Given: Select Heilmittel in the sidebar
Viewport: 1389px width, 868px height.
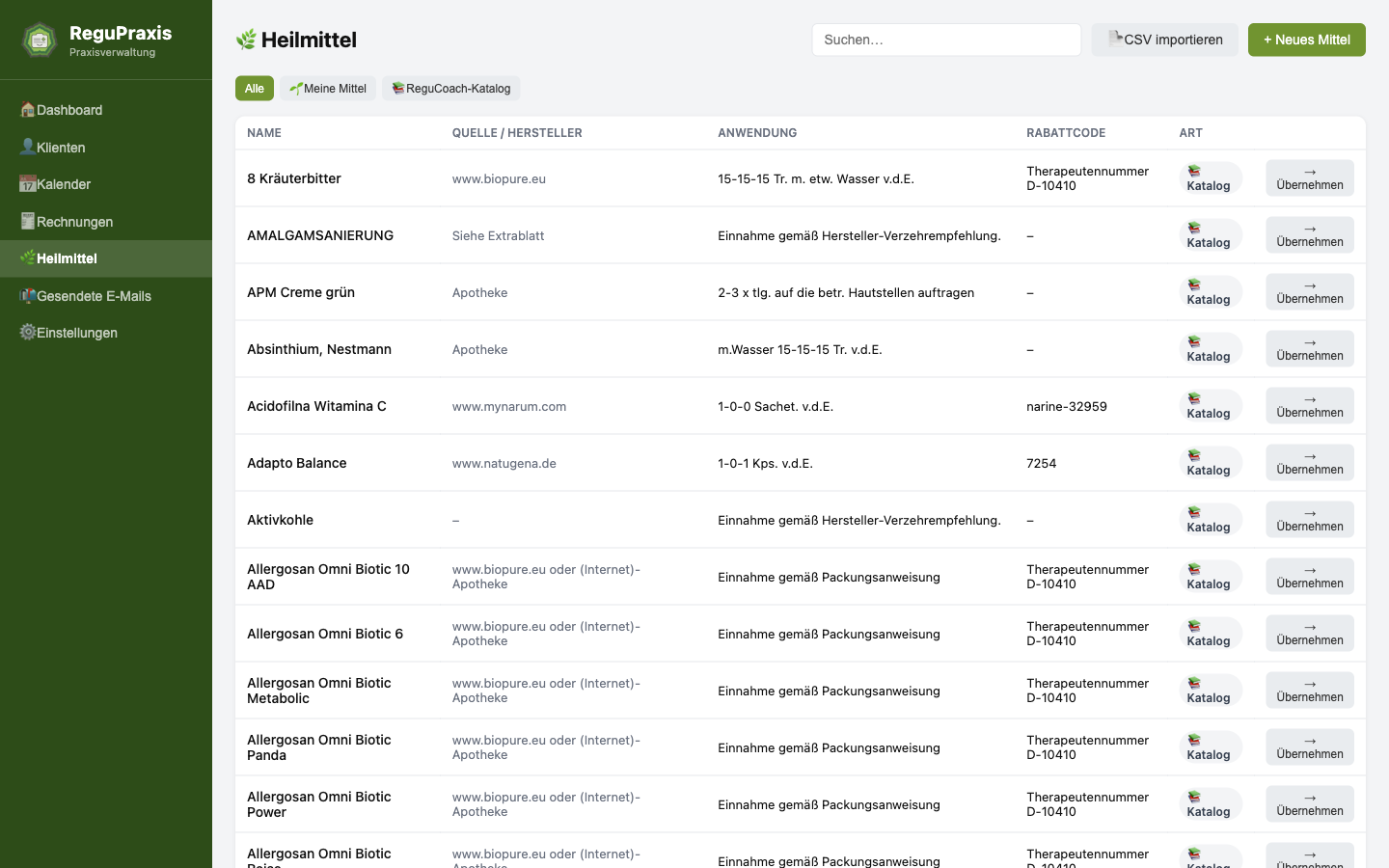Looking at the screenshot, I should pyautogui.click(x=106, y=258).
